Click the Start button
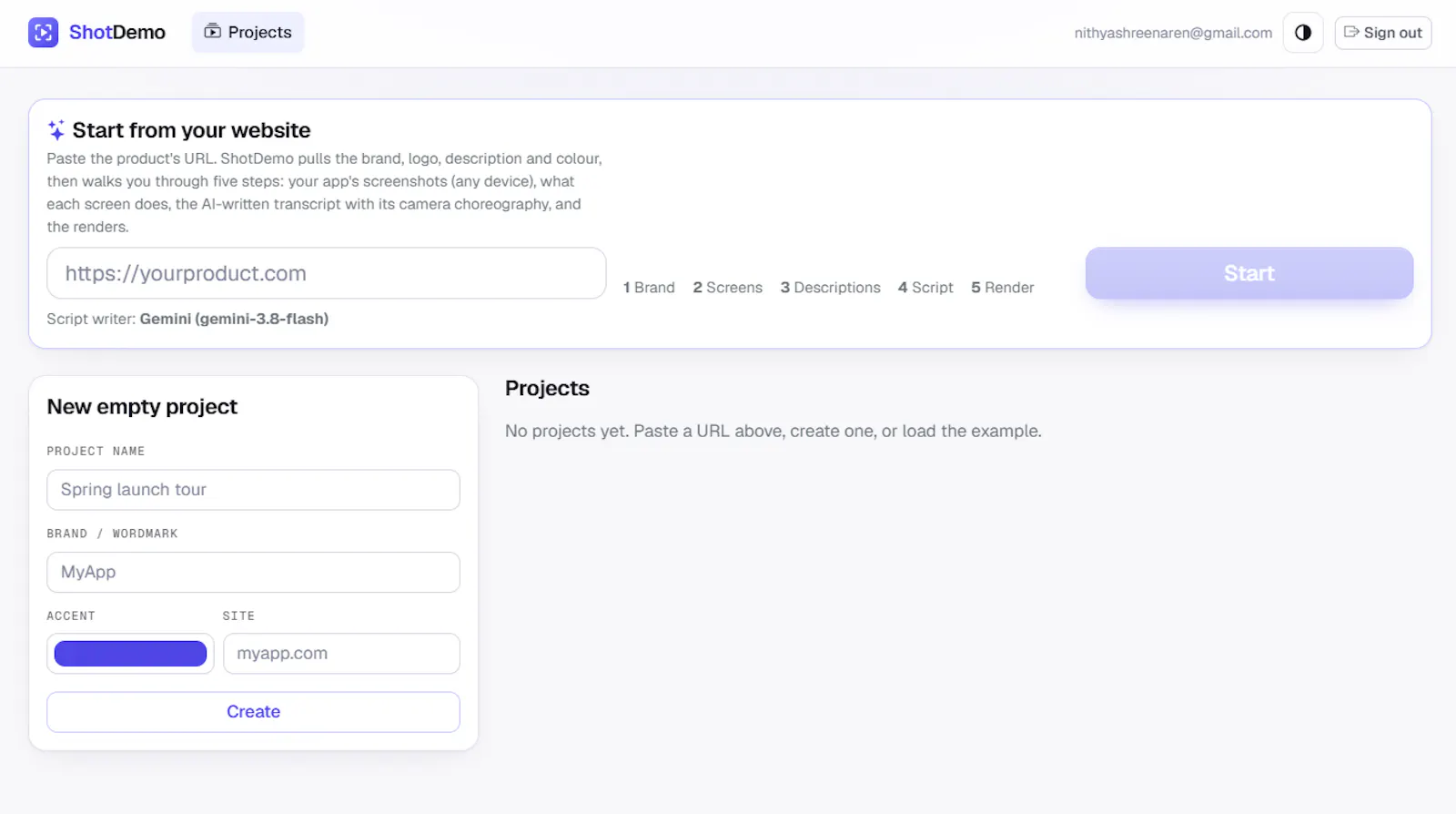This screenshot has width=1456, height=814. click(x=1249, y=273)
